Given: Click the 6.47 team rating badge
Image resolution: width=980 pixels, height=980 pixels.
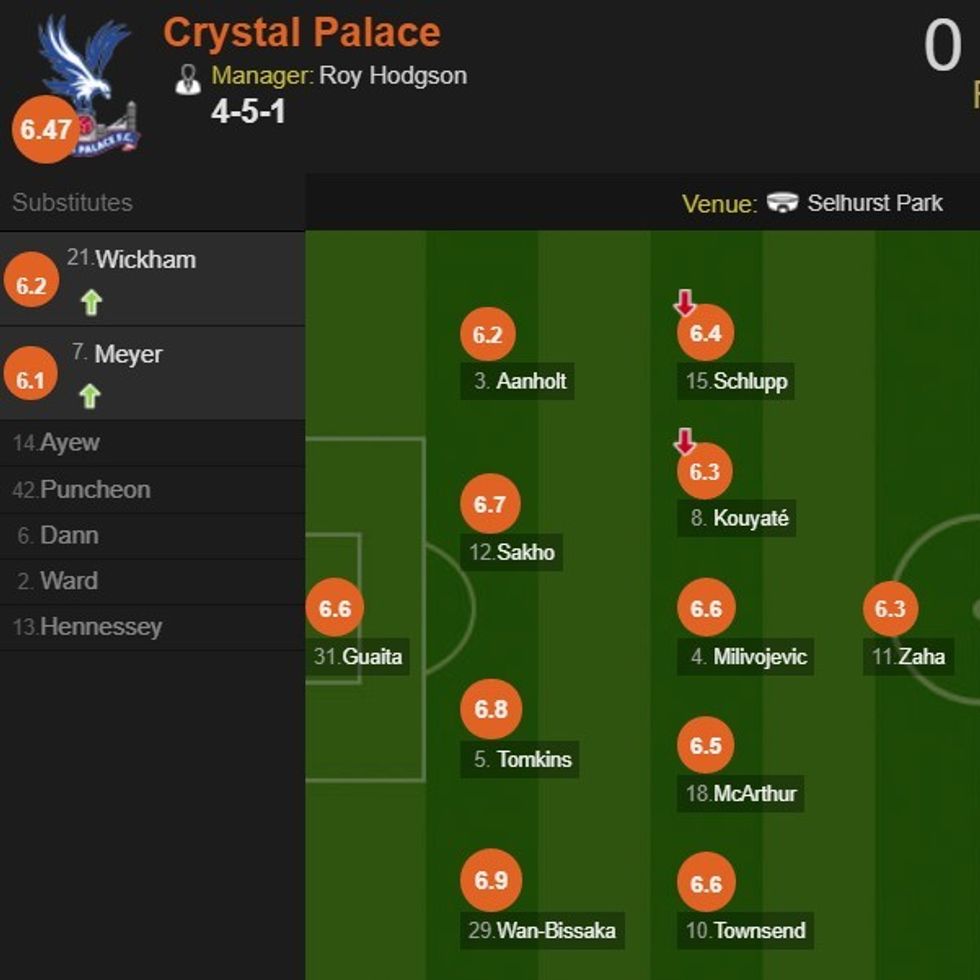Looking at the screenshot, I should [45, 130].
